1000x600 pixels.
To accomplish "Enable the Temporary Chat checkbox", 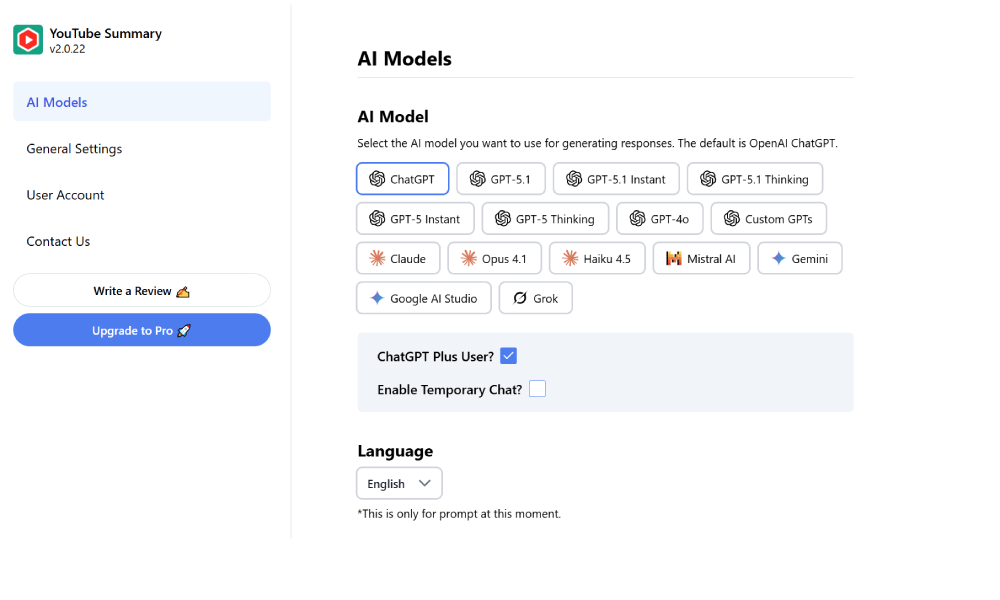I will [x=537, y=389].
